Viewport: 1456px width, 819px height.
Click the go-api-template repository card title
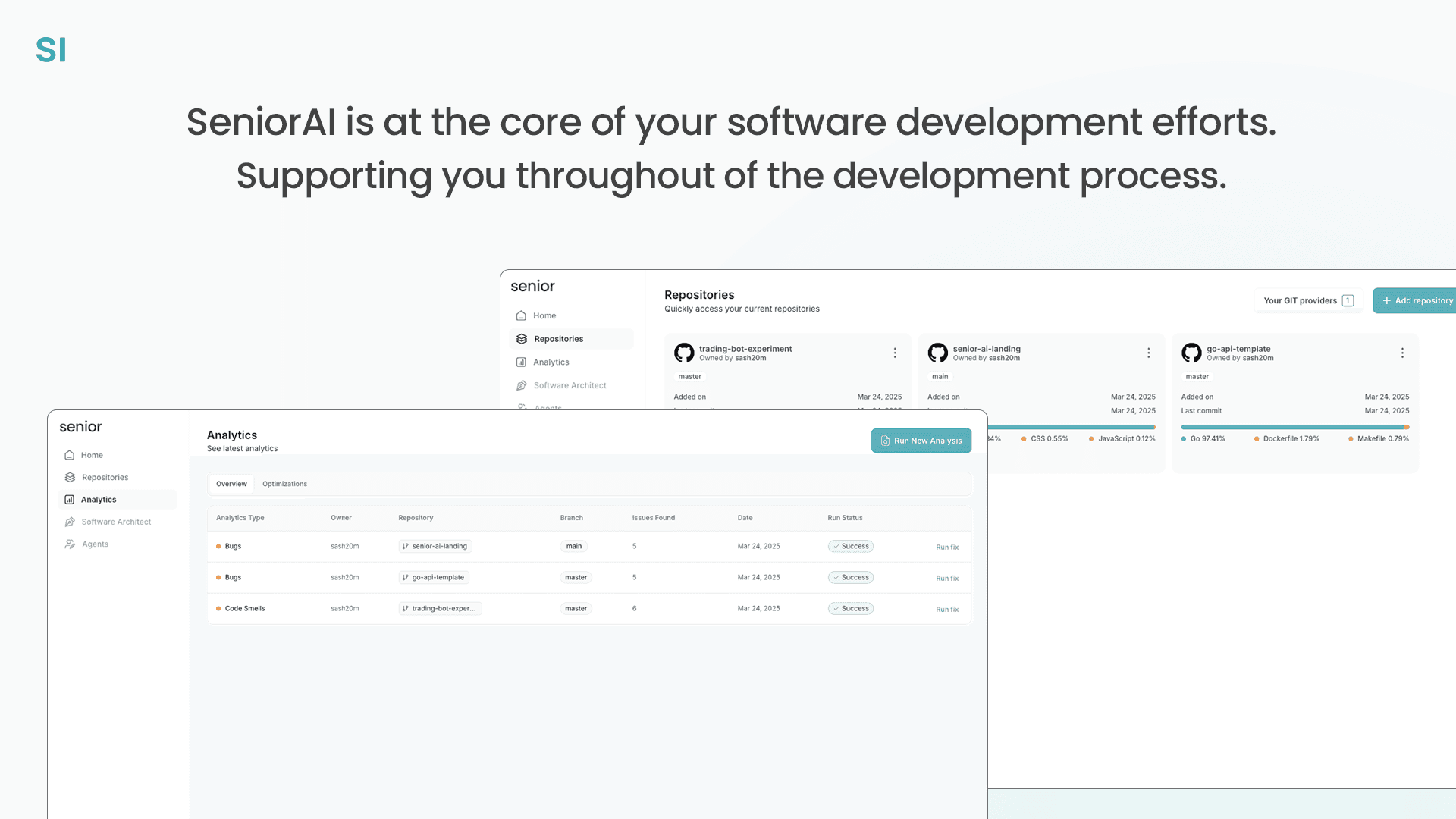pos(1238,349)
